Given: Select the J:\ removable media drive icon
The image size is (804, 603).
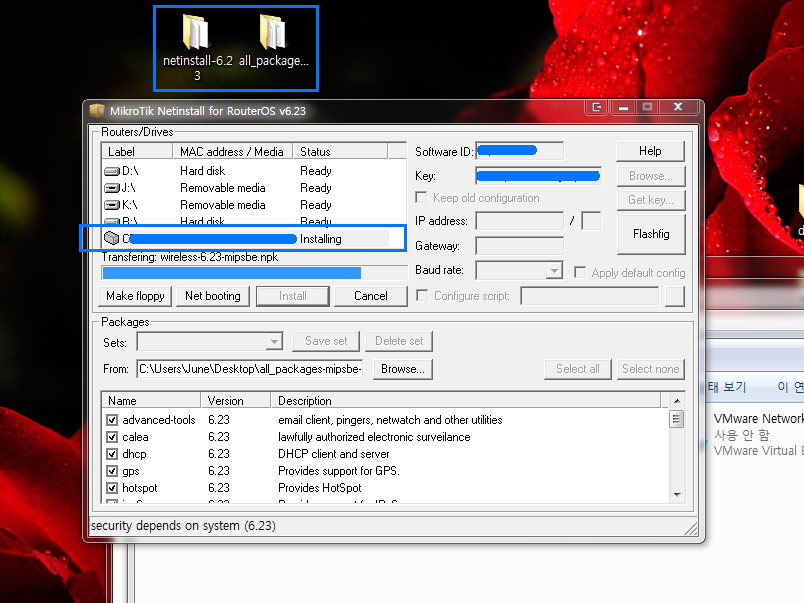Looking at the screenshot, I should [112, 188].
